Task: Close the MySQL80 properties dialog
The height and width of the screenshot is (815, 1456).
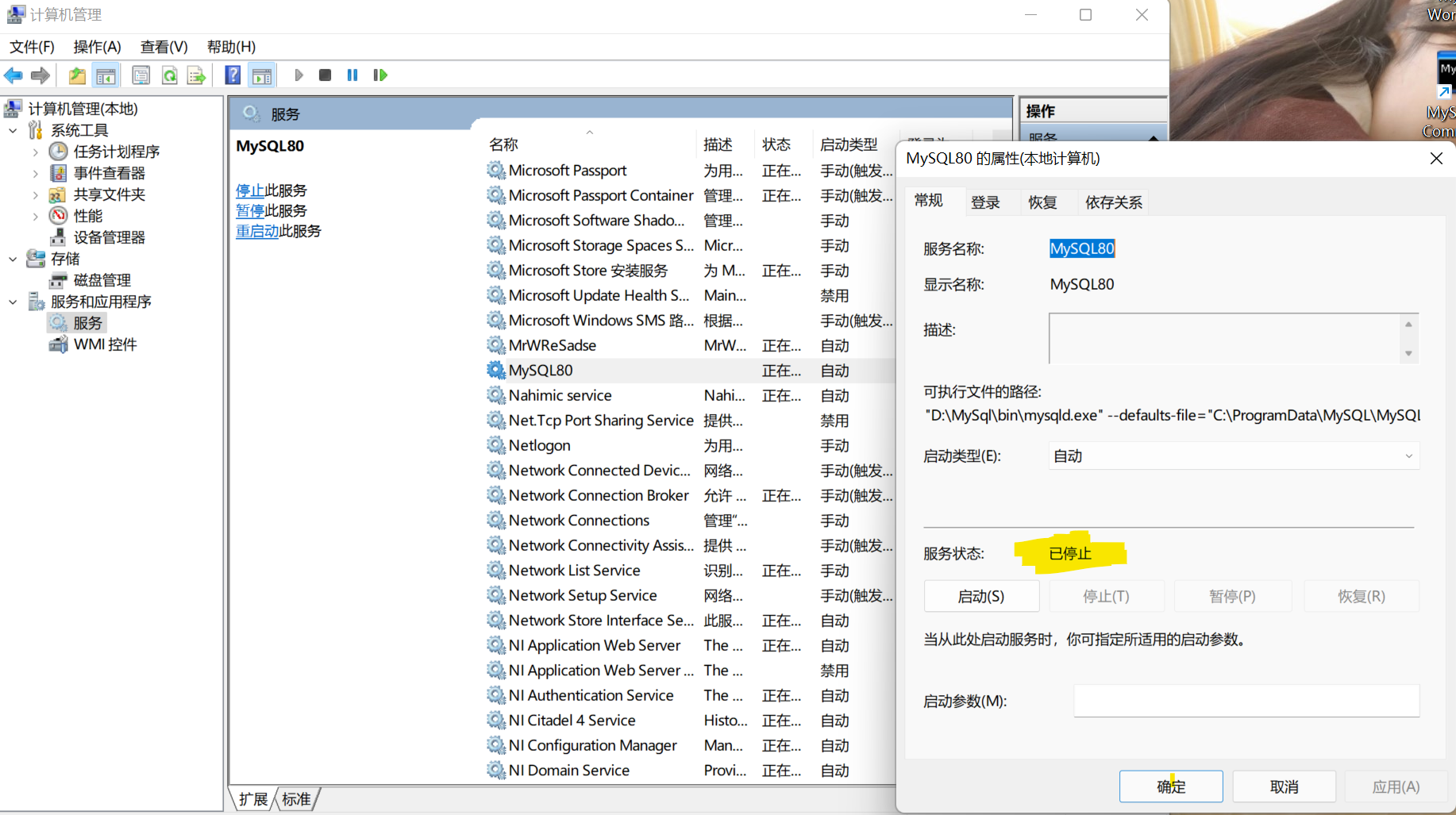Action: tap(1436, 159)
